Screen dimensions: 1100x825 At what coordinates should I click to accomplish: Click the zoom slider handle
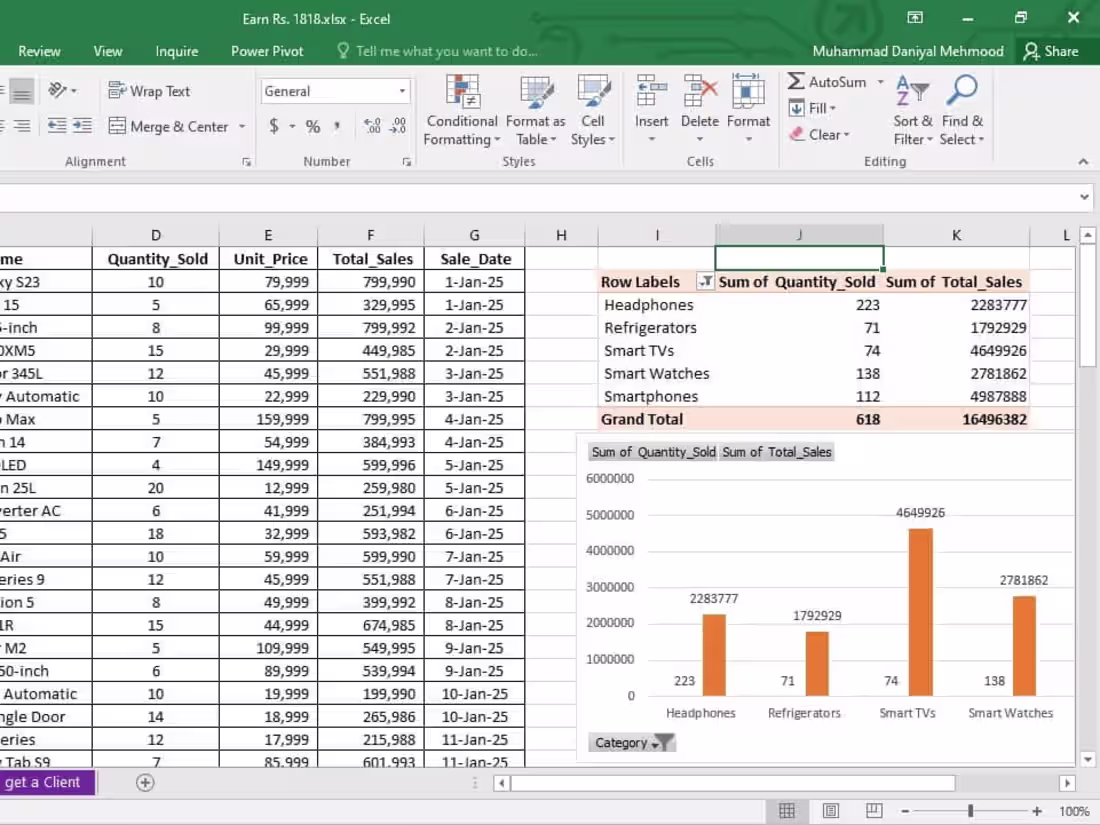(971, 811)
